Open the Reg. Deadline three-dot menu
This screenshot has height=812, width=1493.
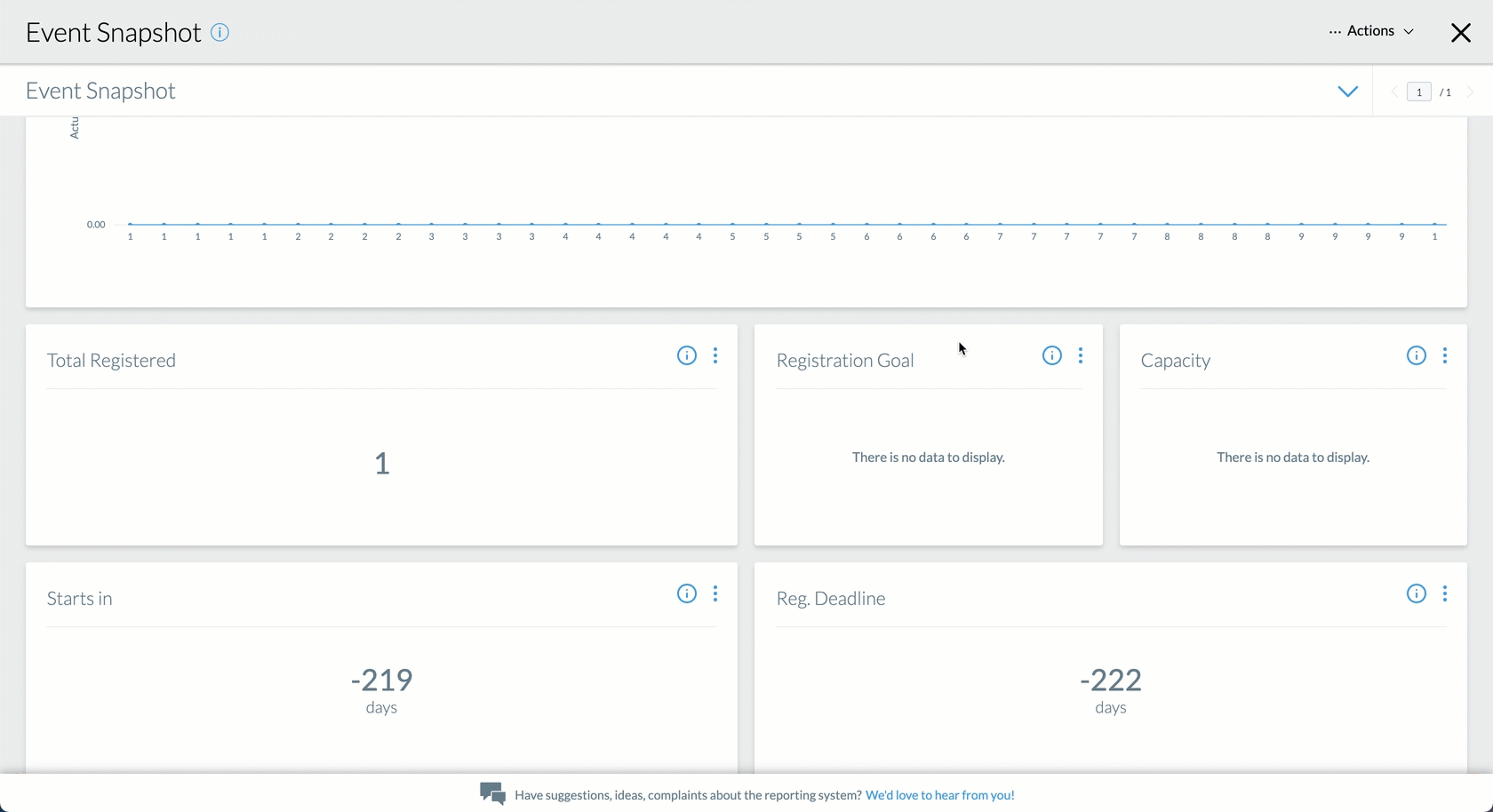[1445, 593]
